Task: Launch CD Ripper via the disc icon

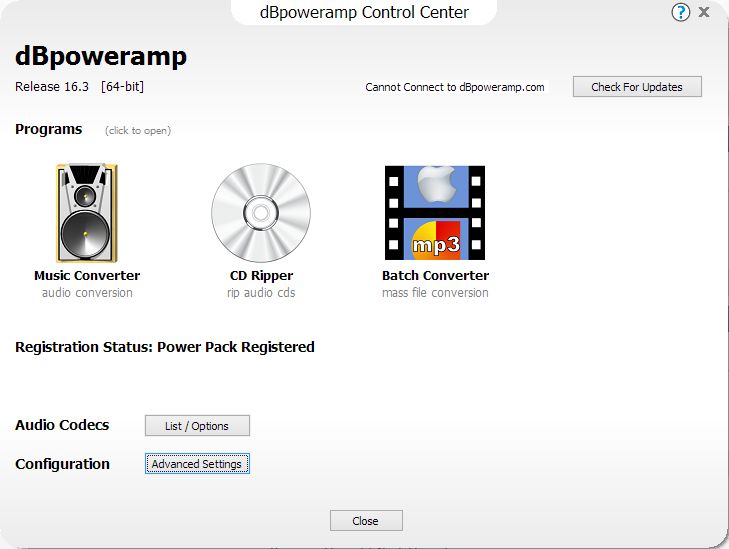Action: tap(261, 214)
